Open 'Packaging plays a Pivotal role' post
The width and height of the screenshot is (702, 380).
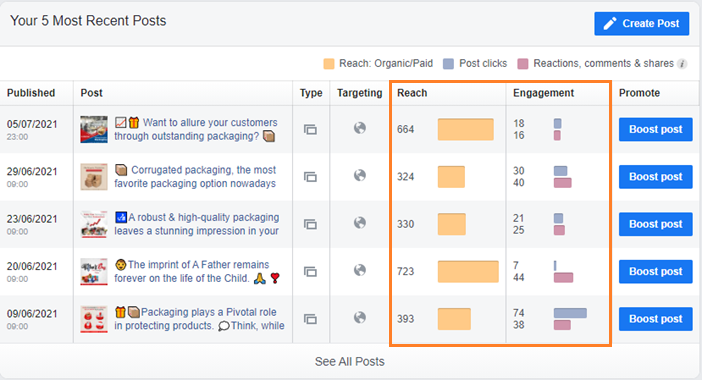pyautogui.click(x=199, y=319)
